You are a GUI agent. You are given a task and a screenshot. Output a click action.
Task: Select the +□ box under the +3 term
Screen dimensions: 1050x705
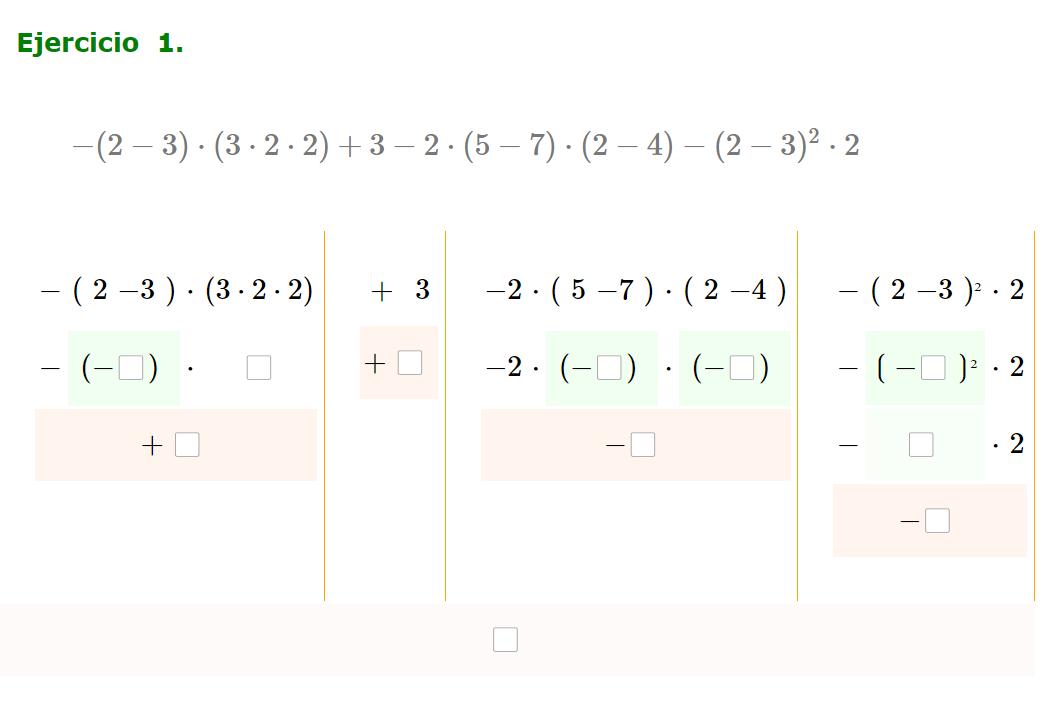click(x=410, y=363)
